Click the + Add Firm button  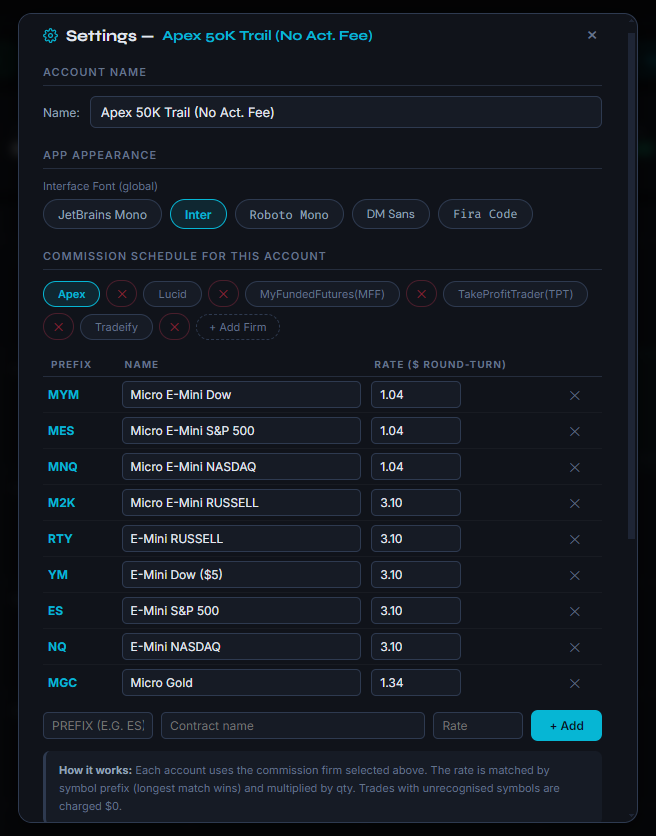tap(238, 327)
